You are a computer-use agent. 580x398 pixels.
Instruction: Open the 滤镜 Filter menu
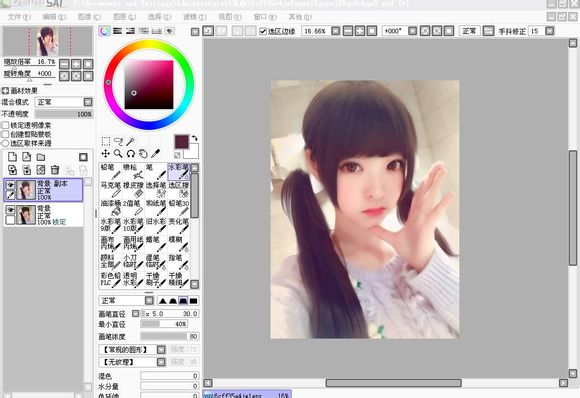[x=195, y=17]
